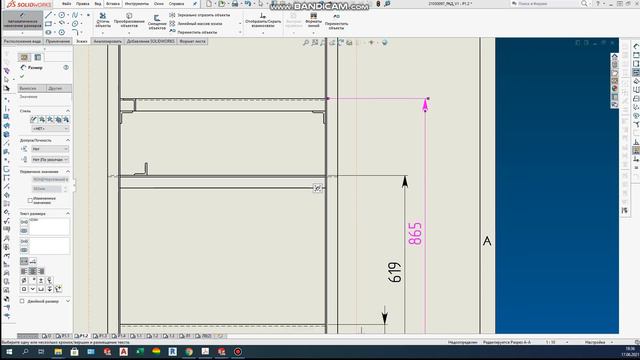Toggle first dimension text alignment mode button

pyautogui.click(x=24, y=261)
